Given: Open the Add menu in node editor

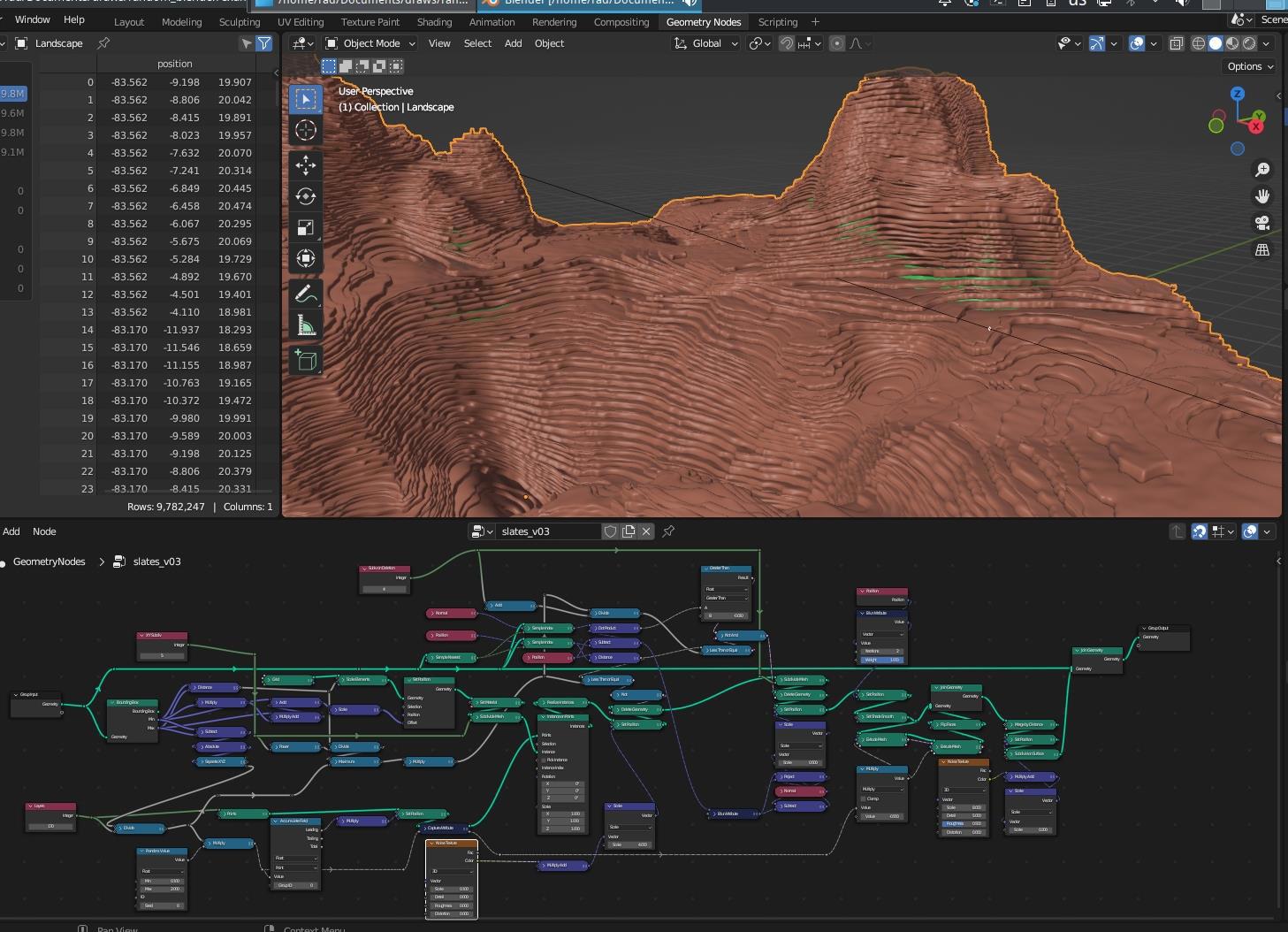Looking at the screenshot, I should 11,531.
